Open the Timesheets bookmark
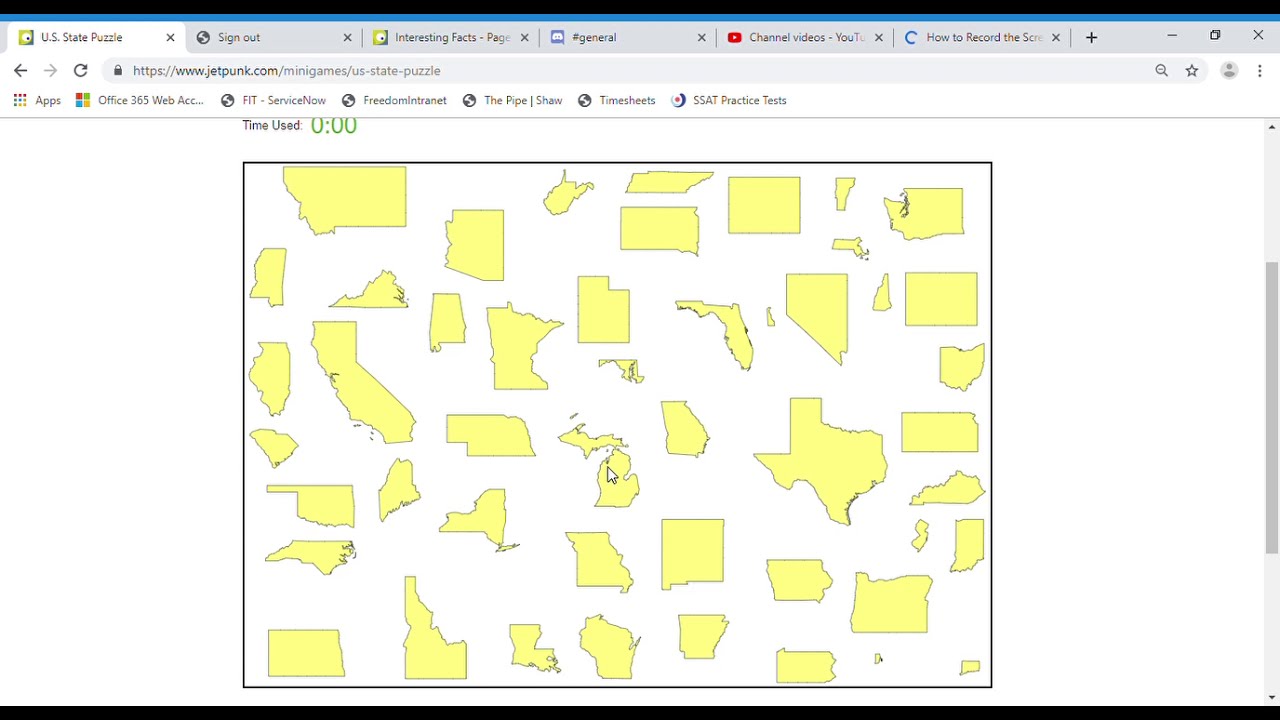1280x720 pixels. [x=616, y=100]
